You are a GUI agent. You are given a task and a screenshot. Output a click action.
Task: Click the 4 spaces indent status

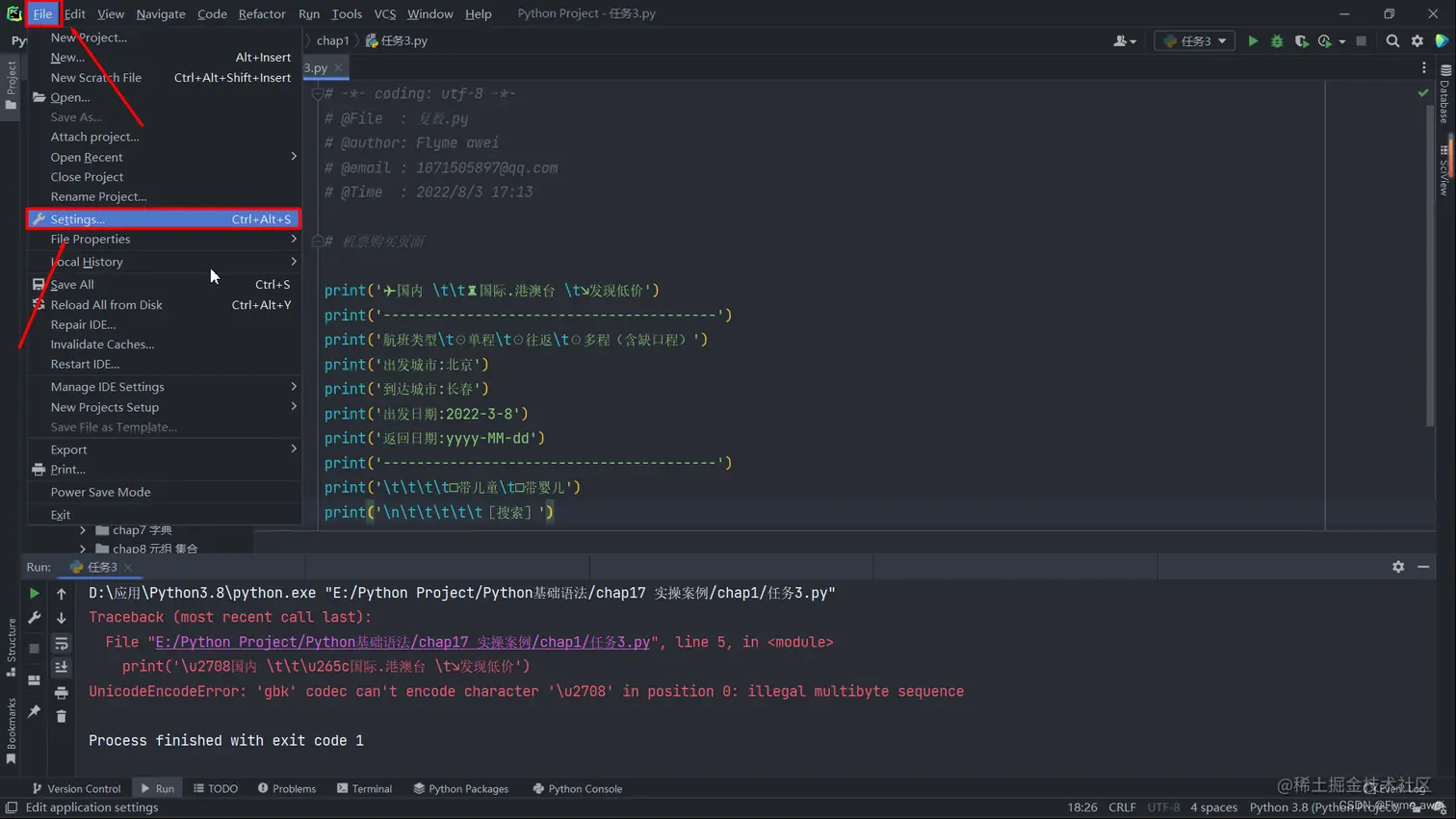[x=1213, y=807]
